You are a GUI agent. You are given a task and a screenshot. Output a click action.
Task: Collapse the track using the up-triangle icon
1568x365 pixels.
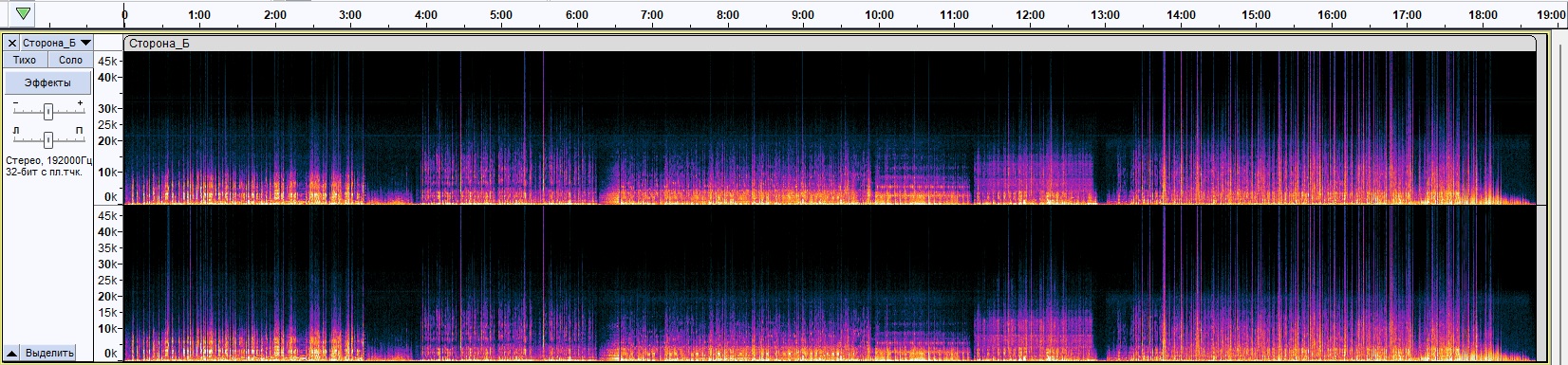12,353
